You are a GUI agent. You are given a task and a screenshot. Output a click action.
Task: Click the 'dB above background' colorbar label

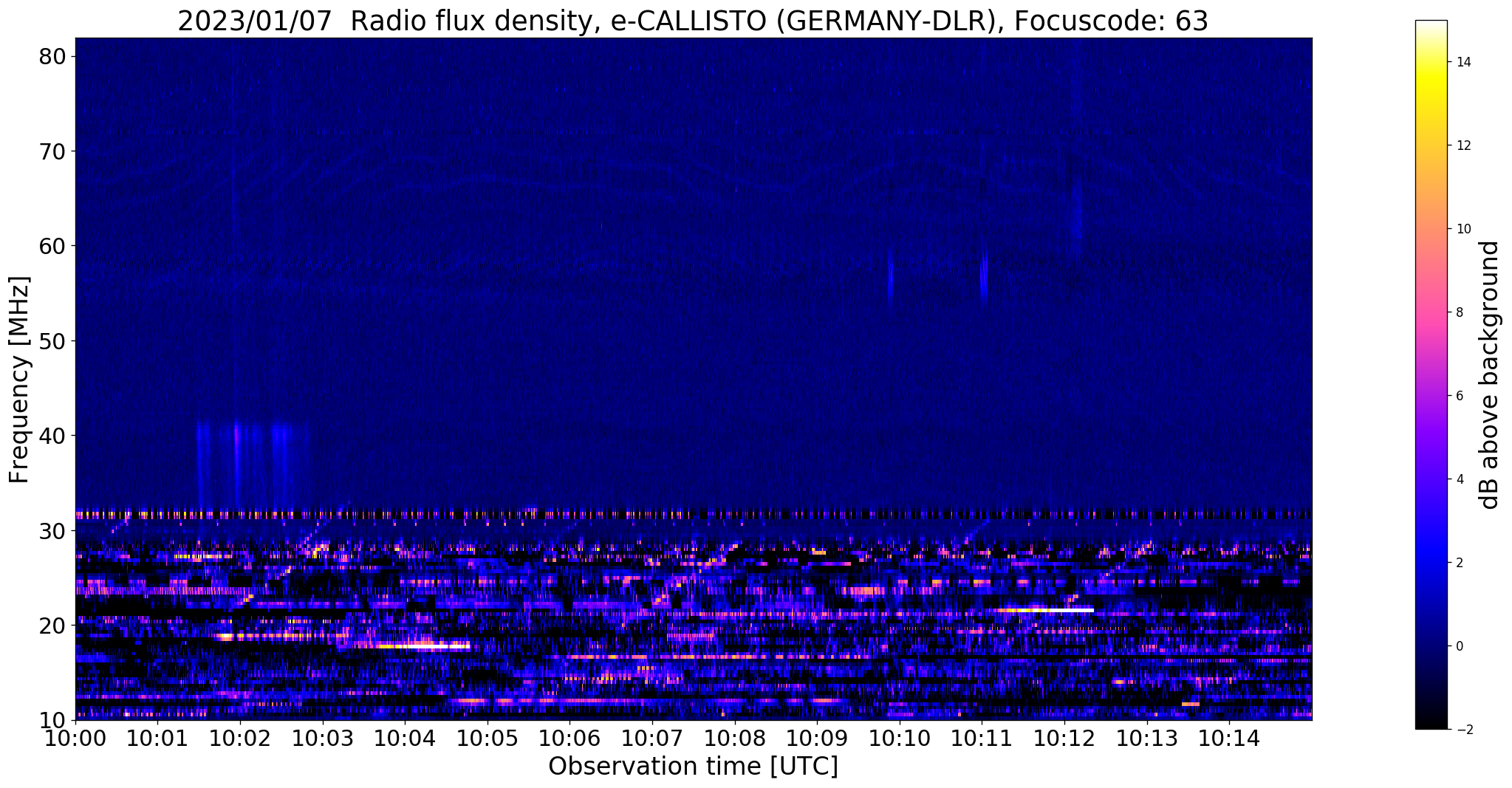click(1489, 375)
